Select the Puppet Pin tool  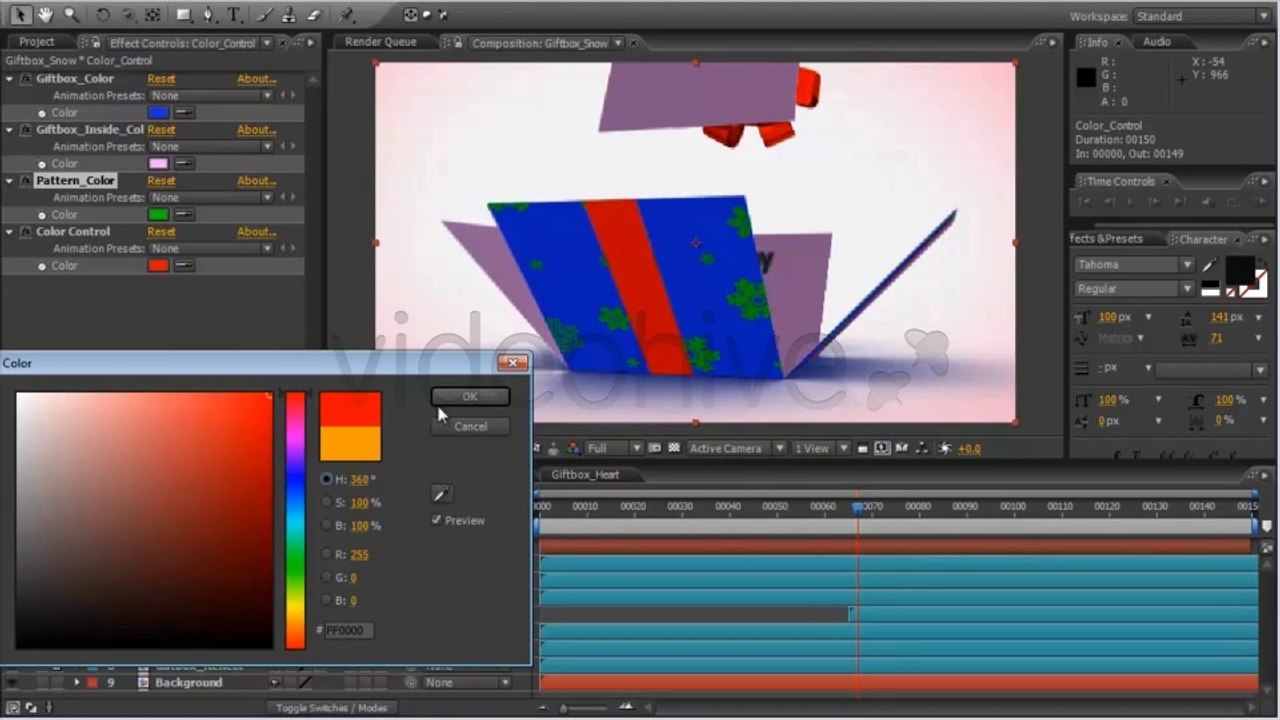click(346, 14)
